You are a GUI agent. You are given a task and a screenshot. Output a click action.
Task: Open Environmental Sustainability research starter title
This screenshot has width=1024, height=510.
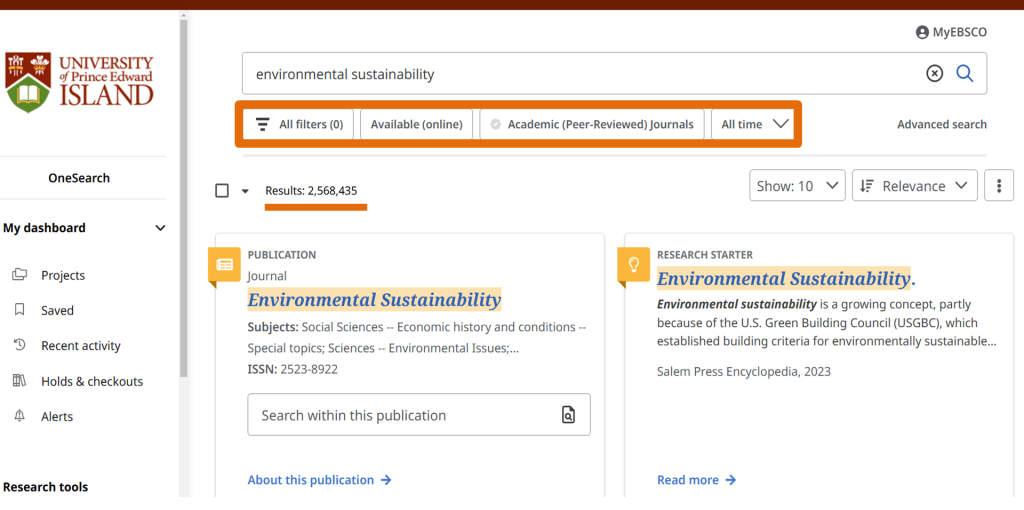[786, 279]
